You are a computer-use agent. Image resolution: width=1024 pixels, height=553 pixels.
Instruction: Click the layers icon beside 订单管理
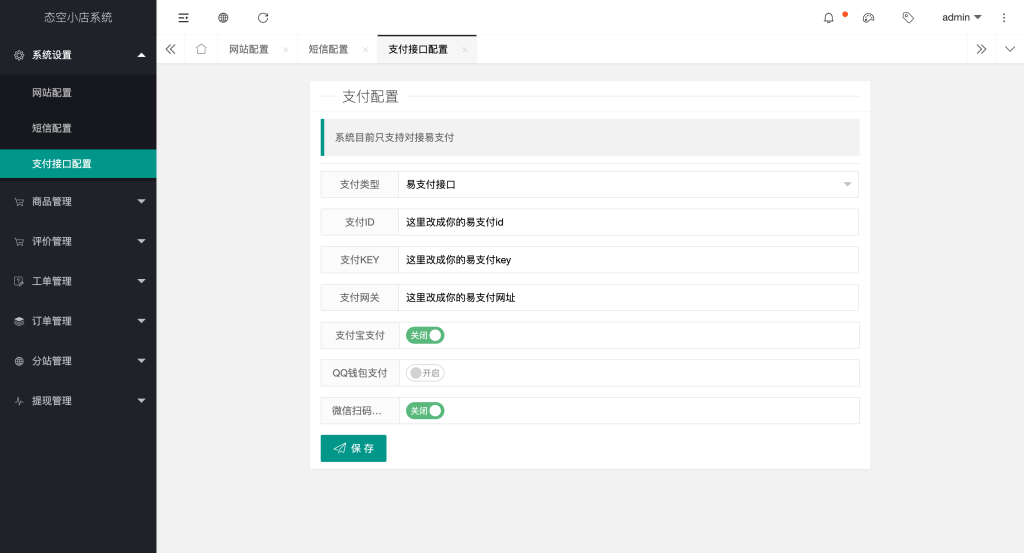(x=19, y=321)
